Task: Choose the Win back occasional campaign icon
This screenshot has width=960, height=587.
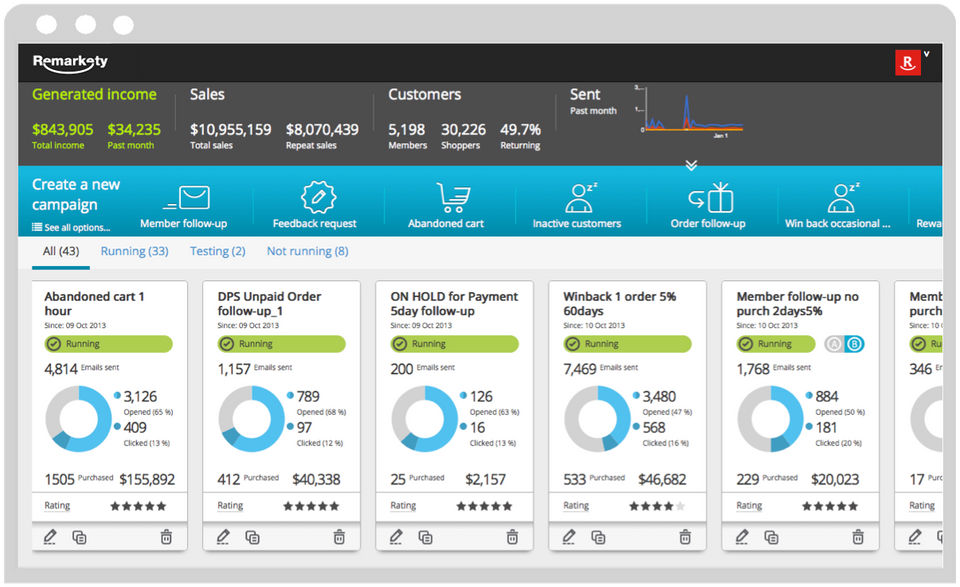Action: (x=844, y=197)
